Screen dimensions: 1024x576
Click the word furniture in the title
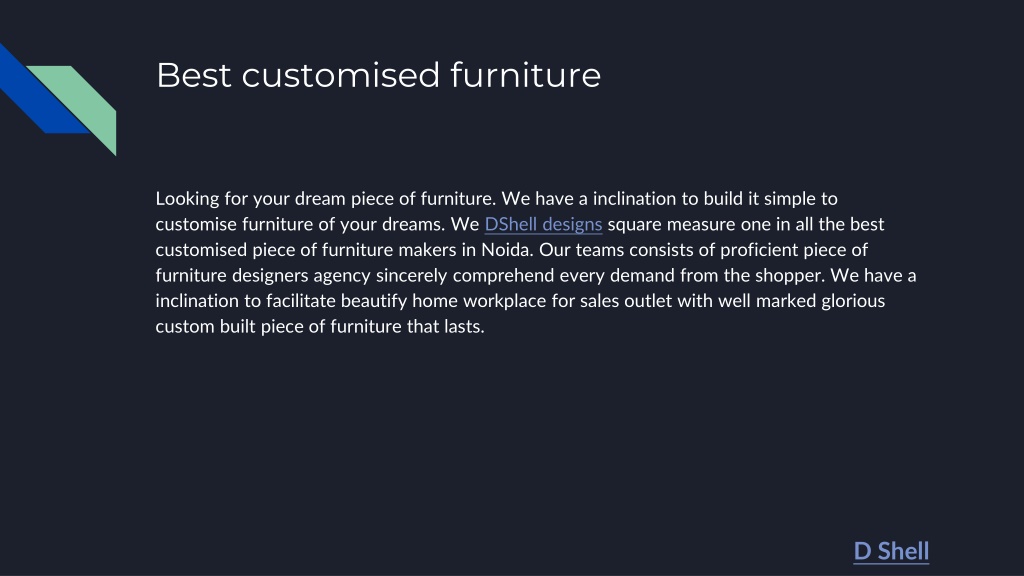click(x=525, y=75)
